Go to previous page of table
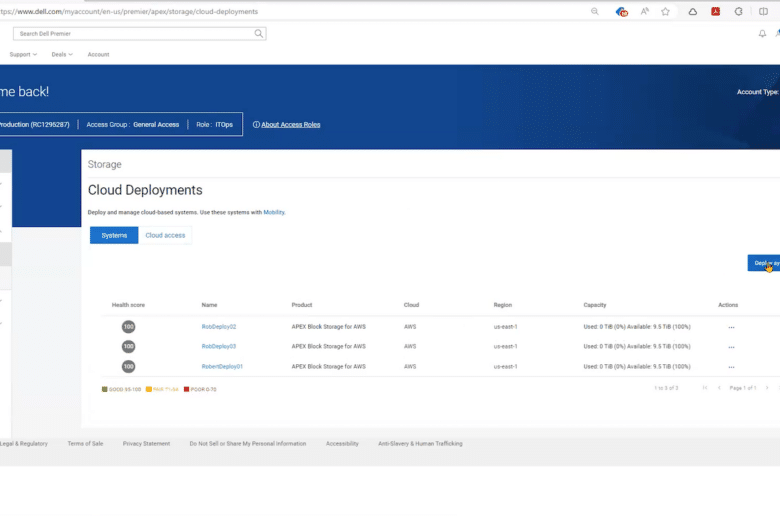 tap(719, 388)
